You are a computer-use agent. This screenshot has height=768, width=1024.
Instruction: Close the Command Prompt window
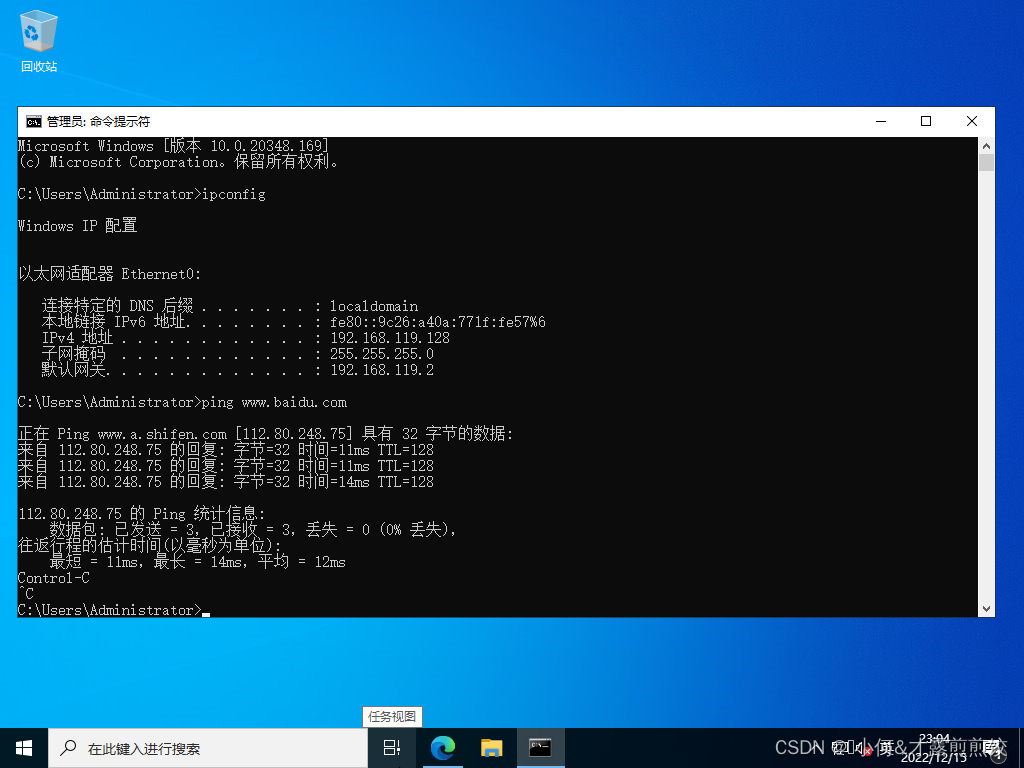(972, 121)
